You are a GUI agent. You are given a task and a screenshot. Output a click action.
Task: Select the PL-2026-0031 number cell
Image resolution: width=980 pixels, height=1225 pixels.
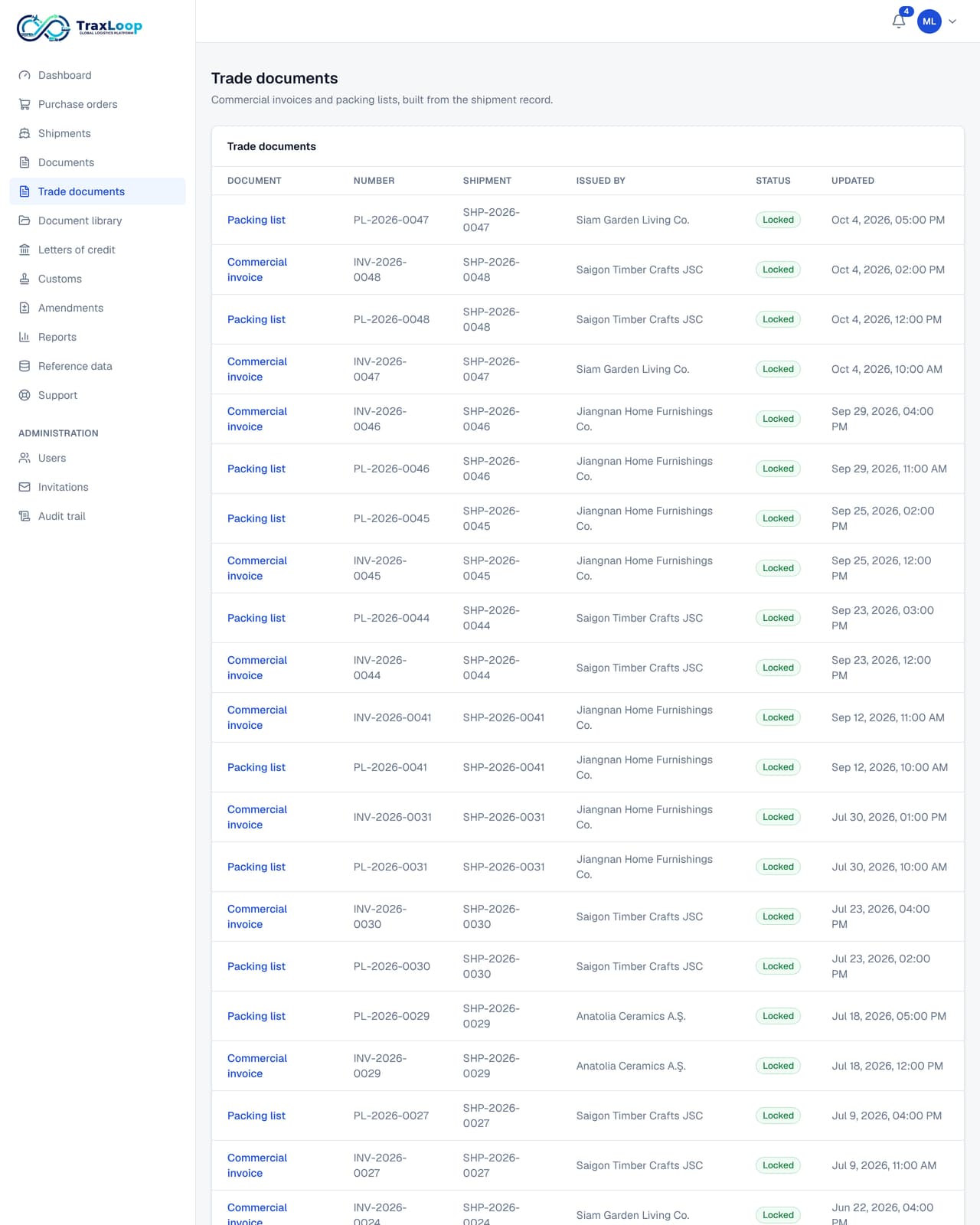[x=390, y=867]
